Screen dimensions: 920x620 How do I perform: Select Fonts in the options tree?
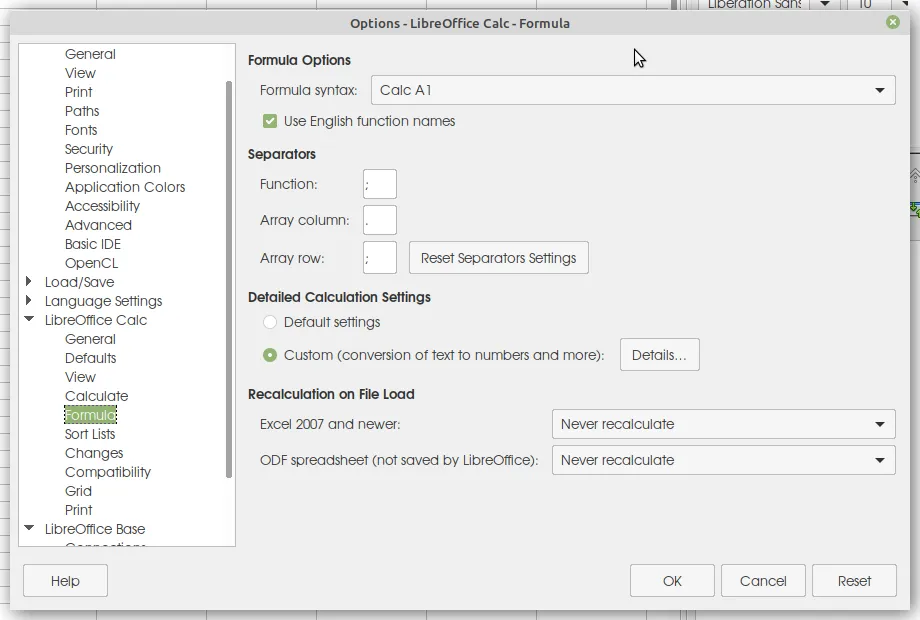point(81,130)
